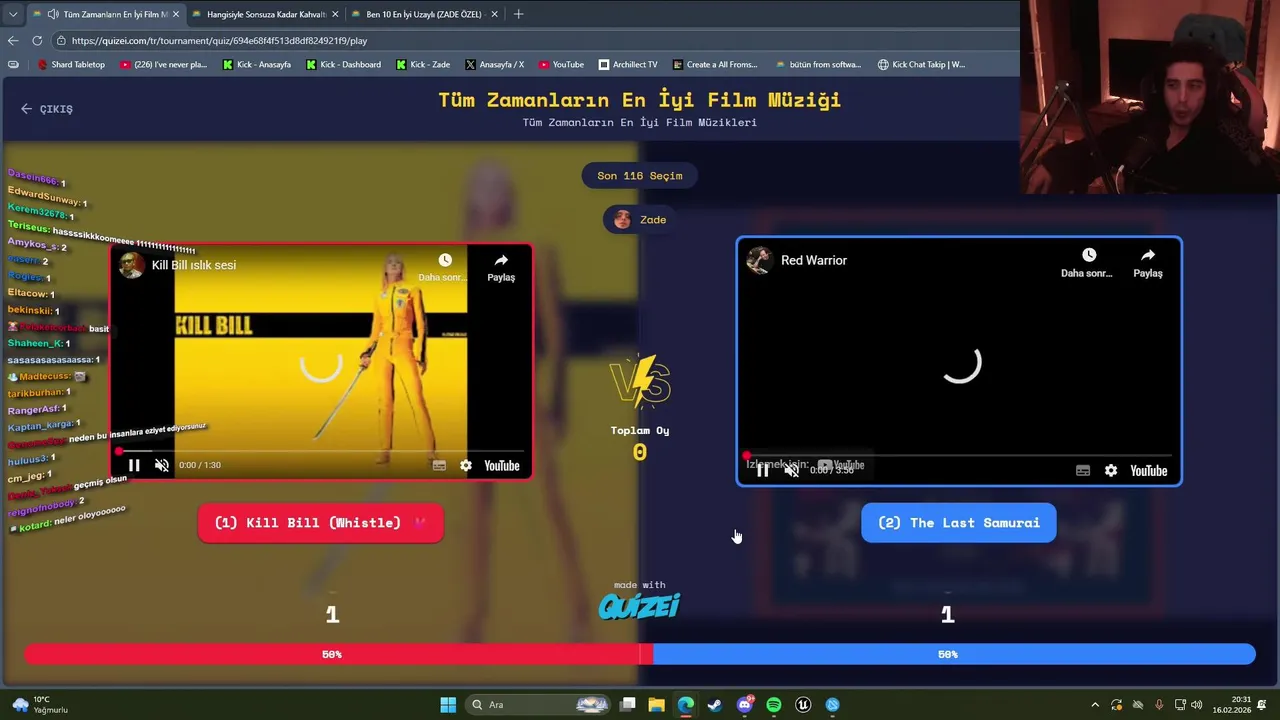Screen dimensions: 1280x720
Task: Switch to Hangisiyle Sonsuza Kadar tab
Action: coord(266,14)
